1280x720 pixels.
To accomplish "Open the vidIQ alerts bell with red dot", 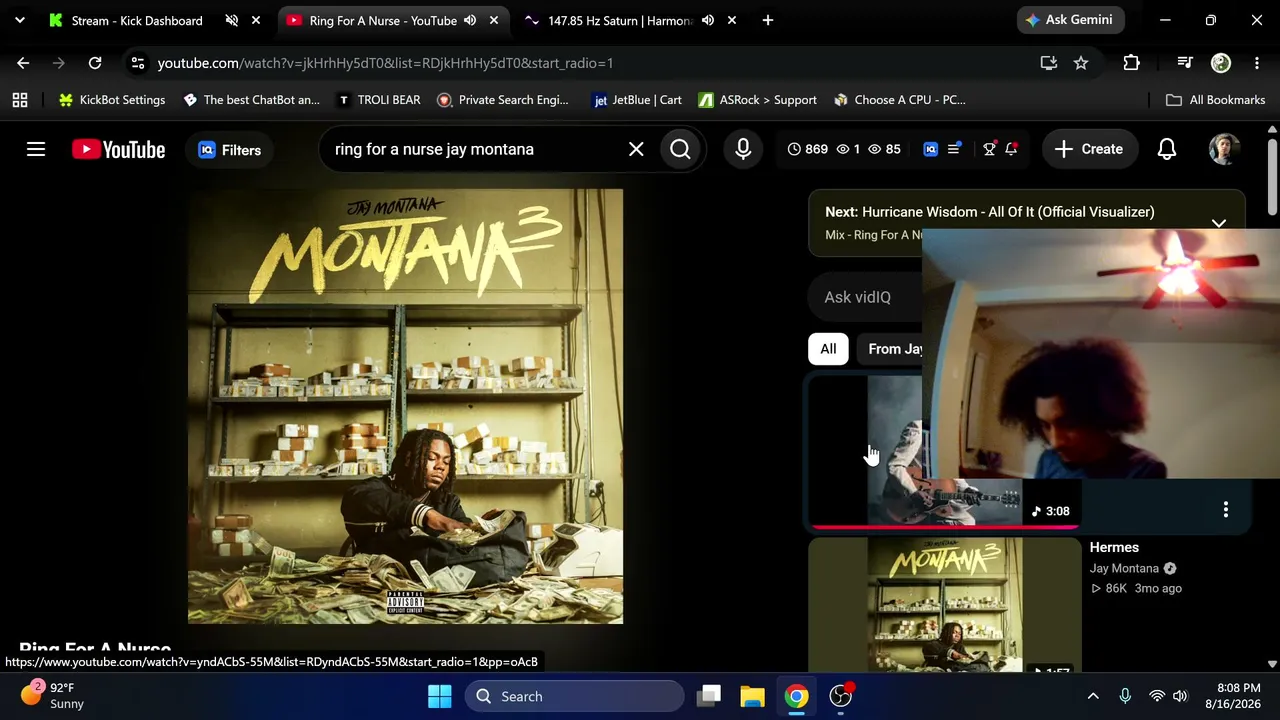I will click(1012, 149).
